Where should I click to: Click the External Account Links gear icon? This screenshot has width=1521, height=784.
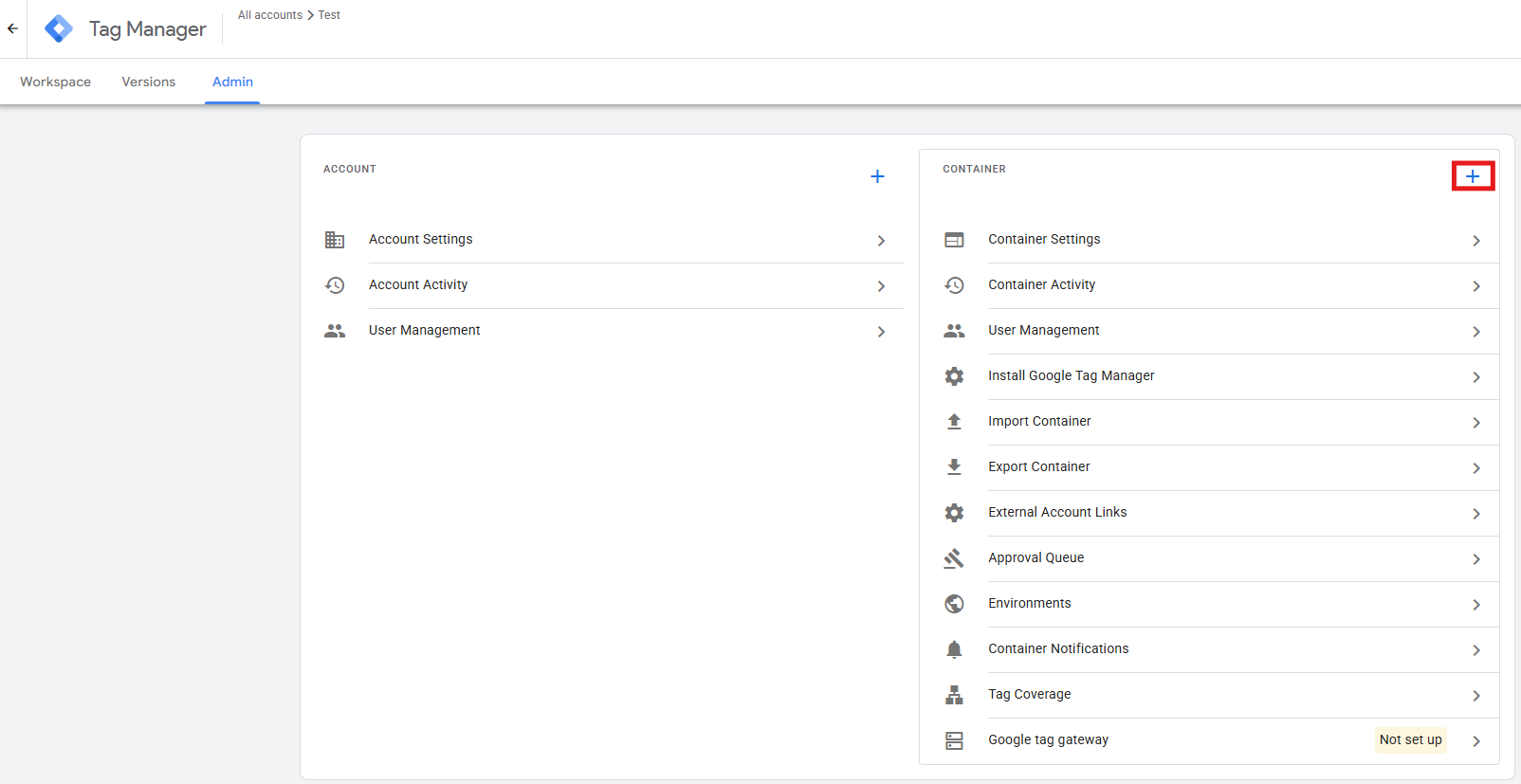954,513
